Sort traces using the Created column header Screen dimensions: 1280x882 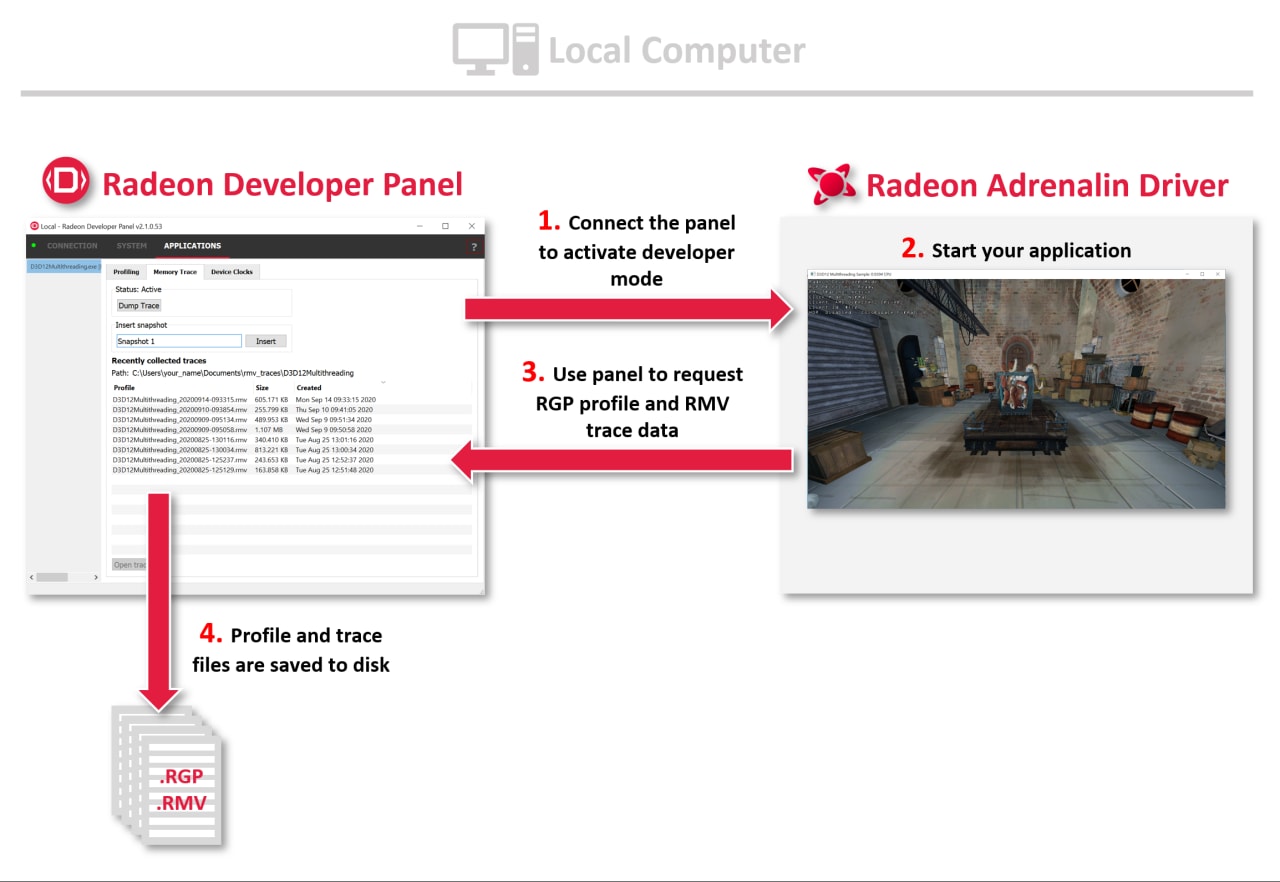[309, 388]
